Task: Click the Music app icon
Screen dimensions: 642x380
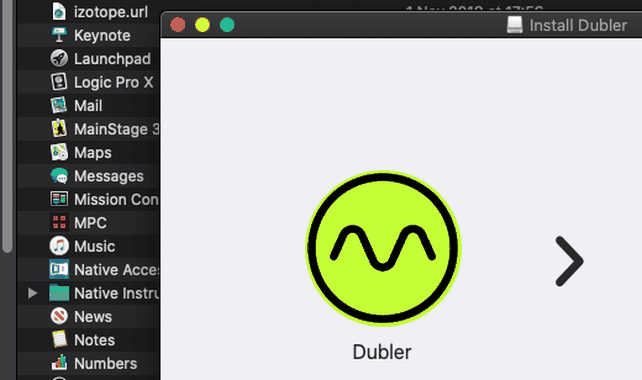Action: pyautogui.click(x=59, y=246)
